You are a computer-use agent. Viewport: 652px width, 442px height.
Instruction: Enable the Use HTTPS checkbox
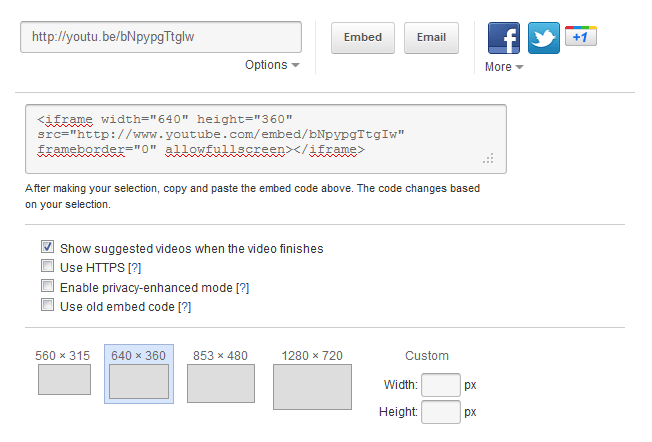[47, 267]
